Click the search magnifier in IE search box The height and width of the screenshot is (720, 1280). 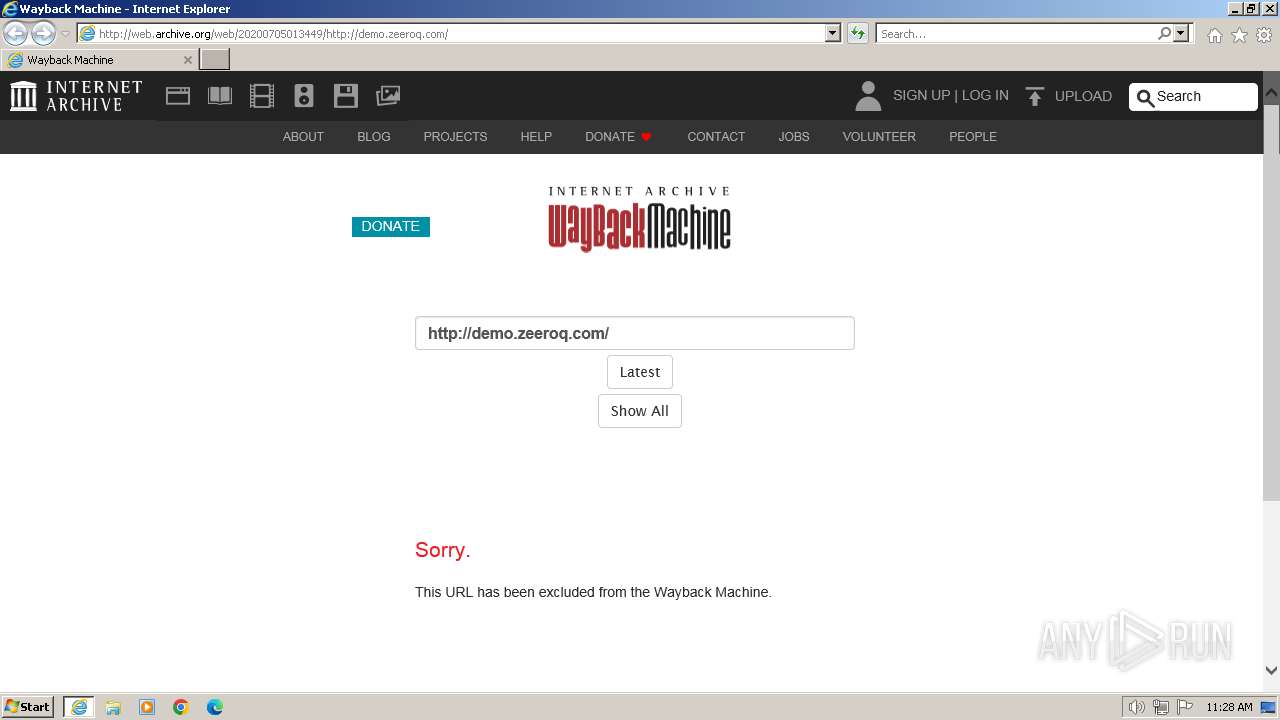coord(1164,33)
